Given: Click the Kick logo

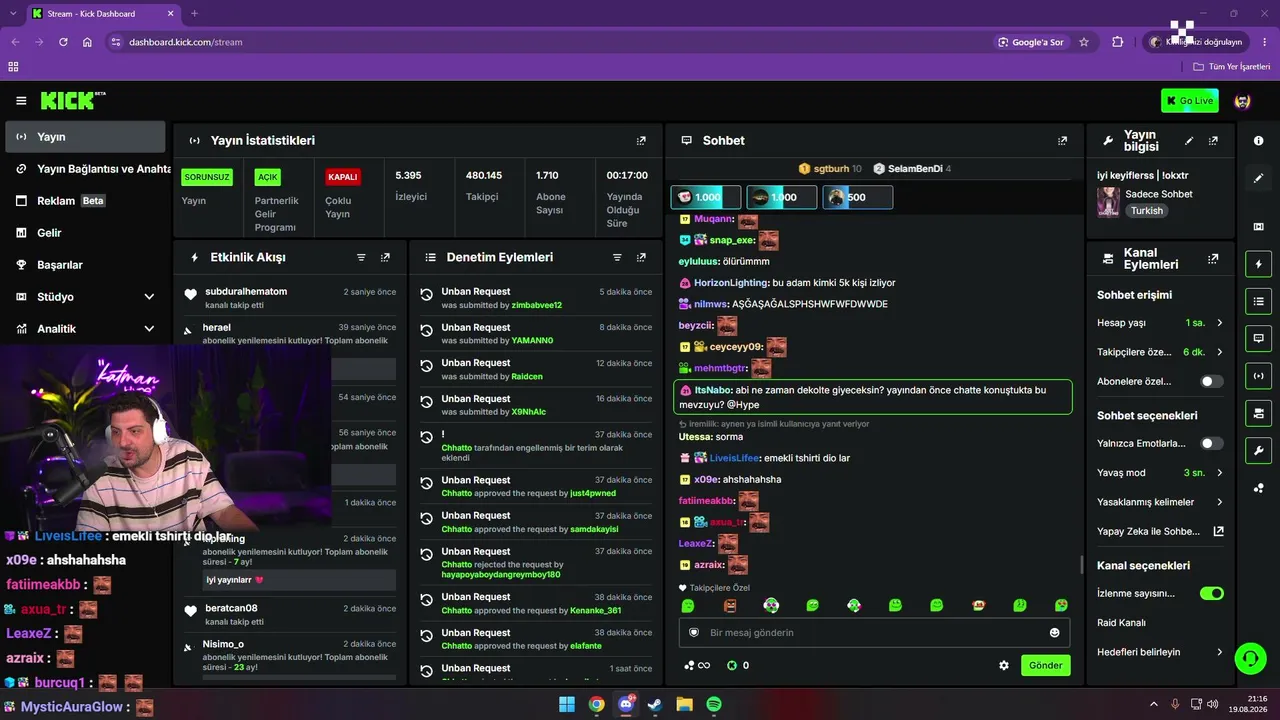Looking at the screenshot, I should click(x=73, y=100).
